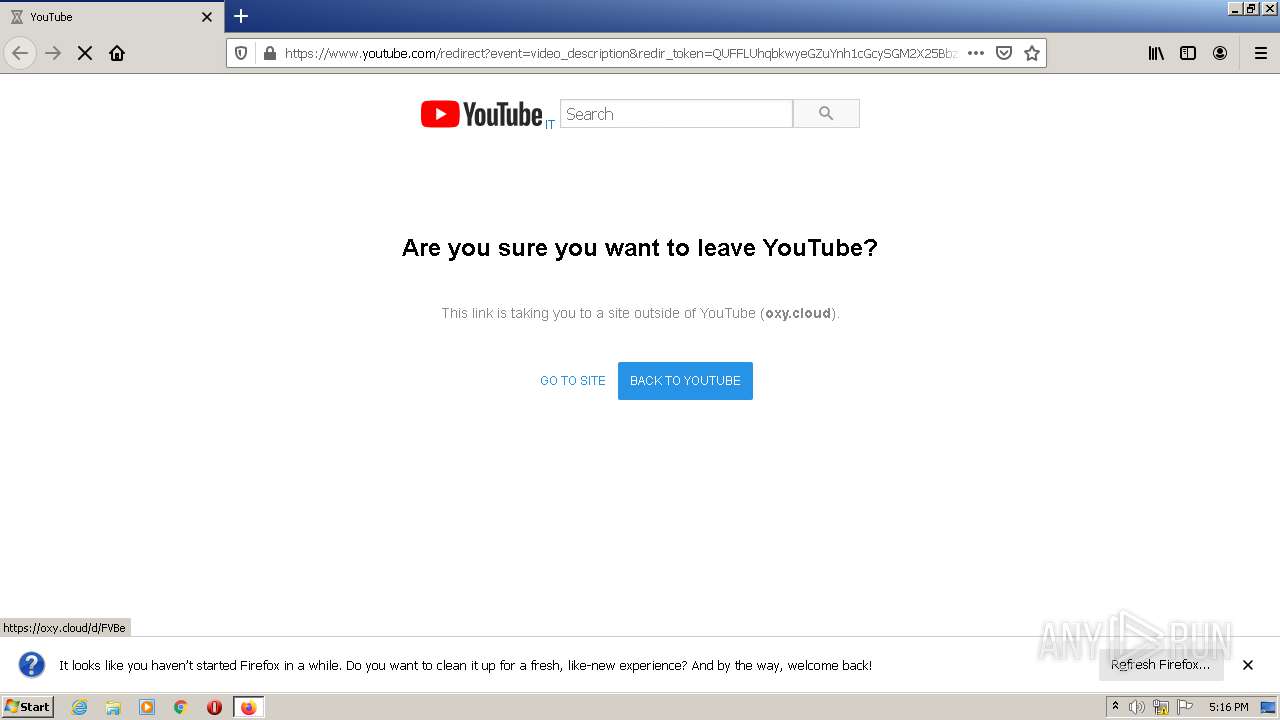Viewport: 1280px width, 720px height.
Task: Toggle the sidebar view
Action: point(1188,53)
